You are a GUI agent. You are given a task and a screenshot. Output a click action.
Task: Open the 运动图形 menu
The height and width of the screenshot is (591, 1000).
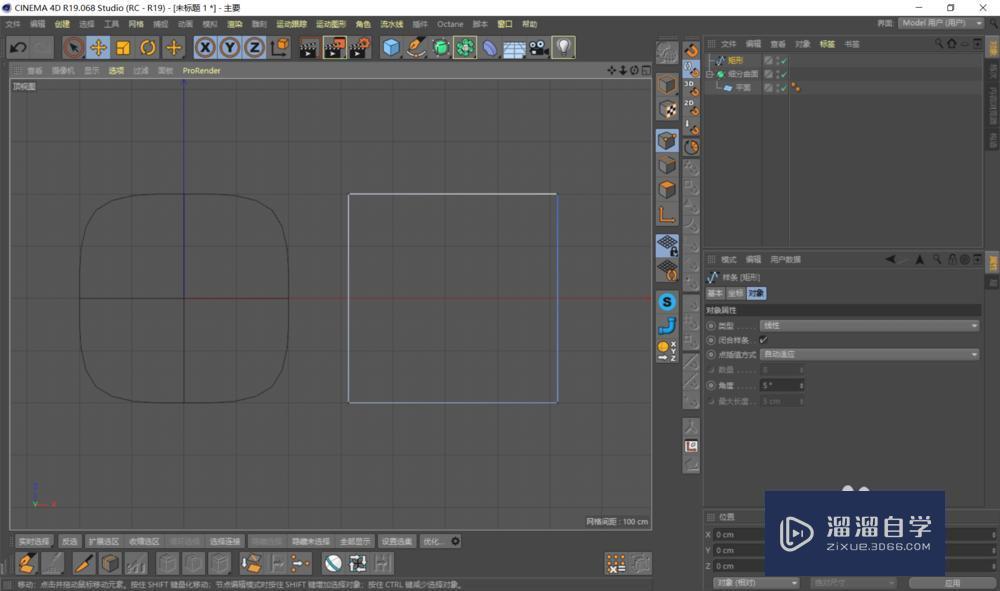click(330, 24)
